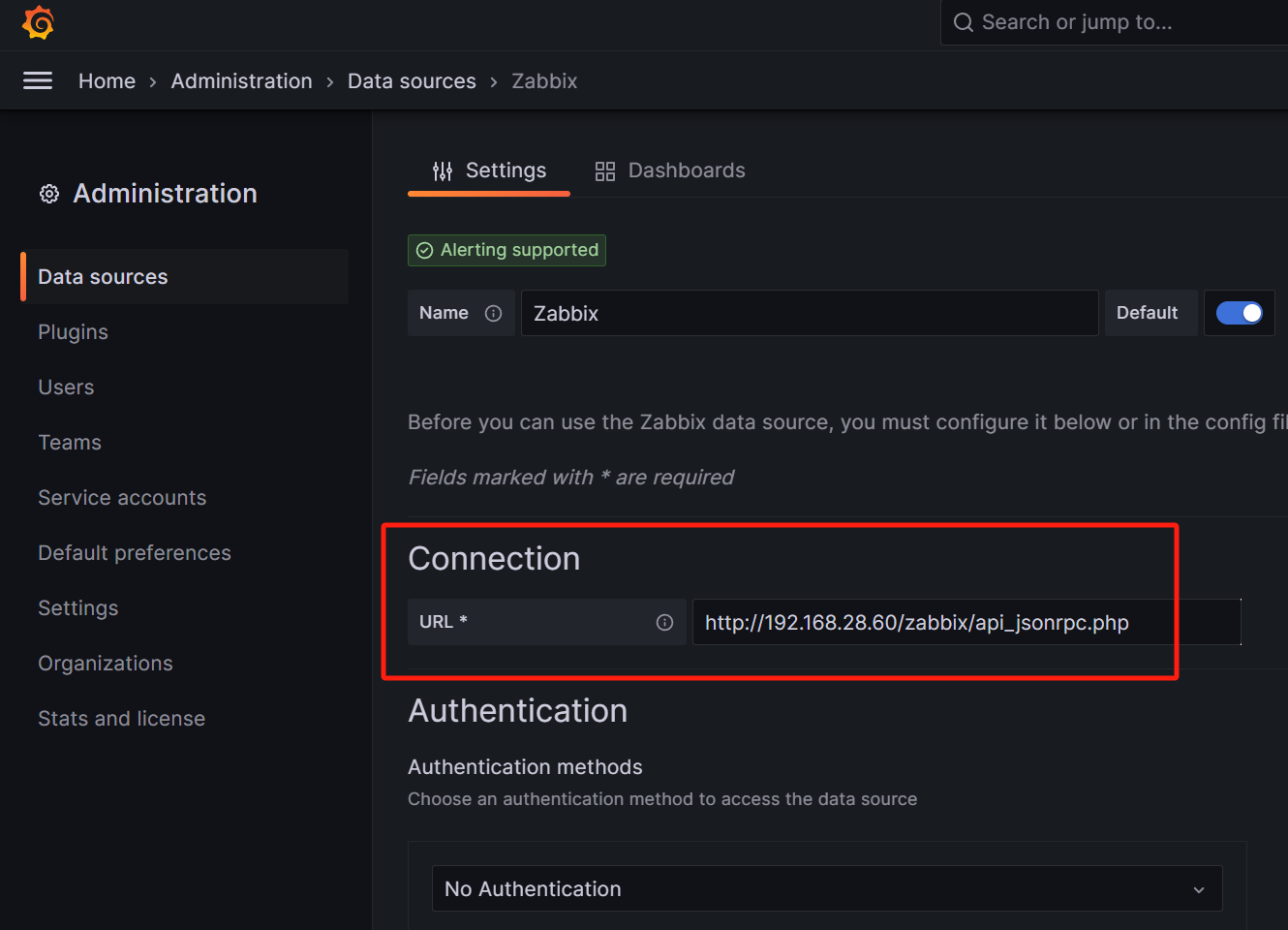Open Stats and license in sidebar
This screenshot has height=930, width=1288.
[x=122, y=719]
